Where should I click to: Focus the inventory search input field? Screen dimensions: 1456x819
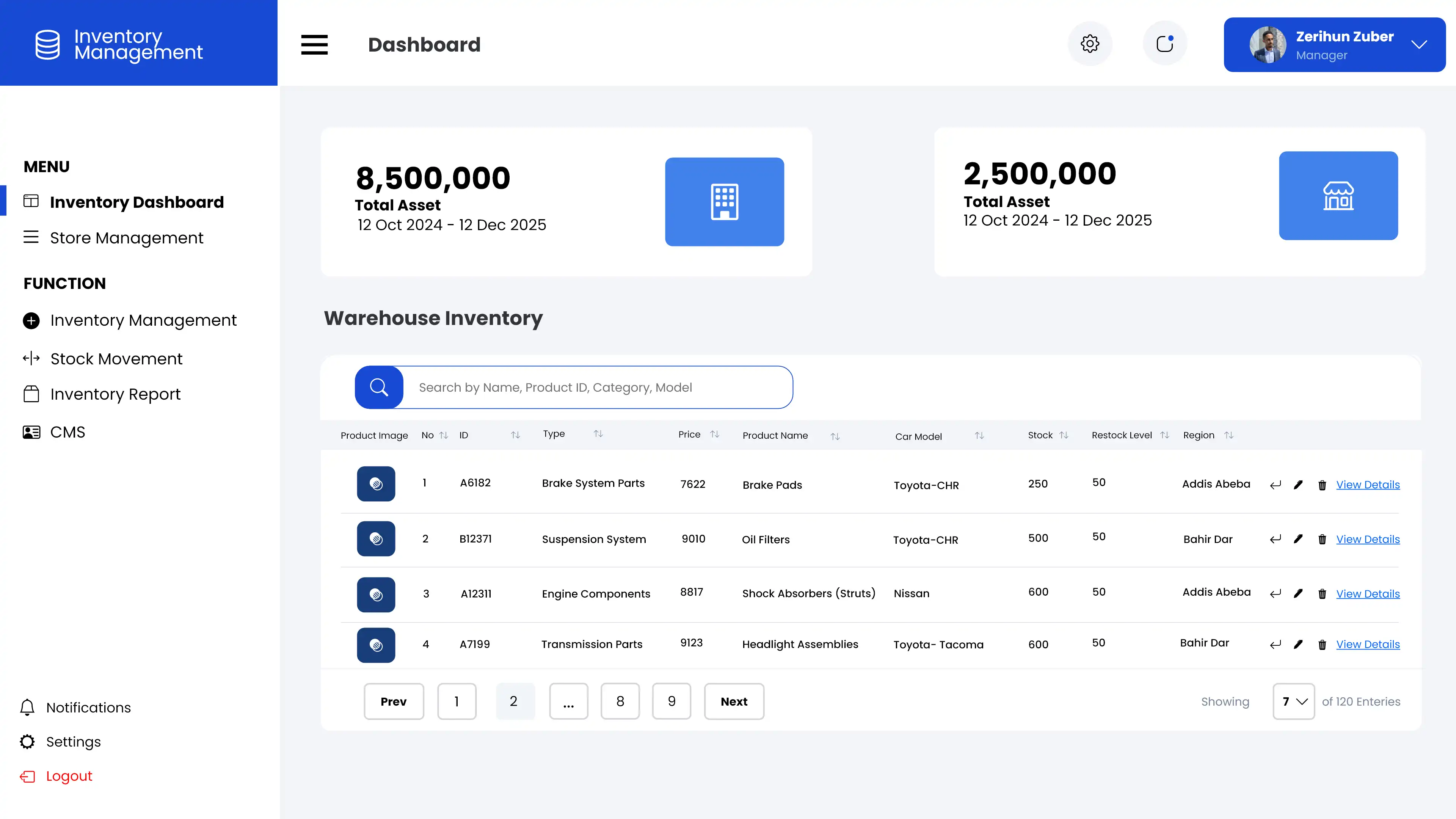coord(596,387)
